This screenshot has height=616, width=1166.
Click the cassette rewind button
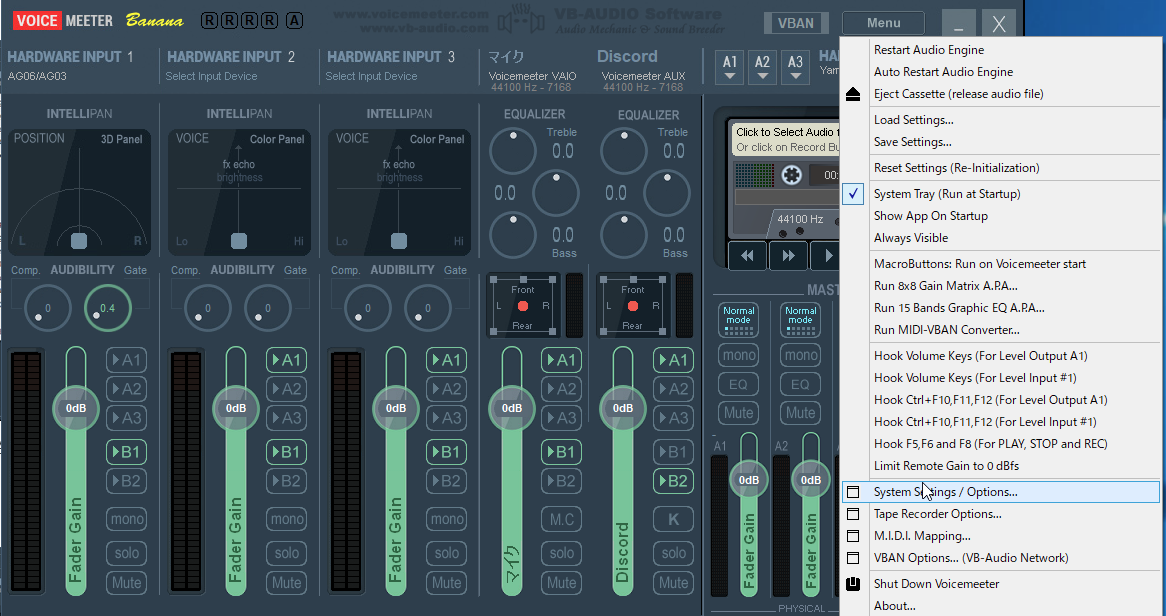click(x=747, y=255)
